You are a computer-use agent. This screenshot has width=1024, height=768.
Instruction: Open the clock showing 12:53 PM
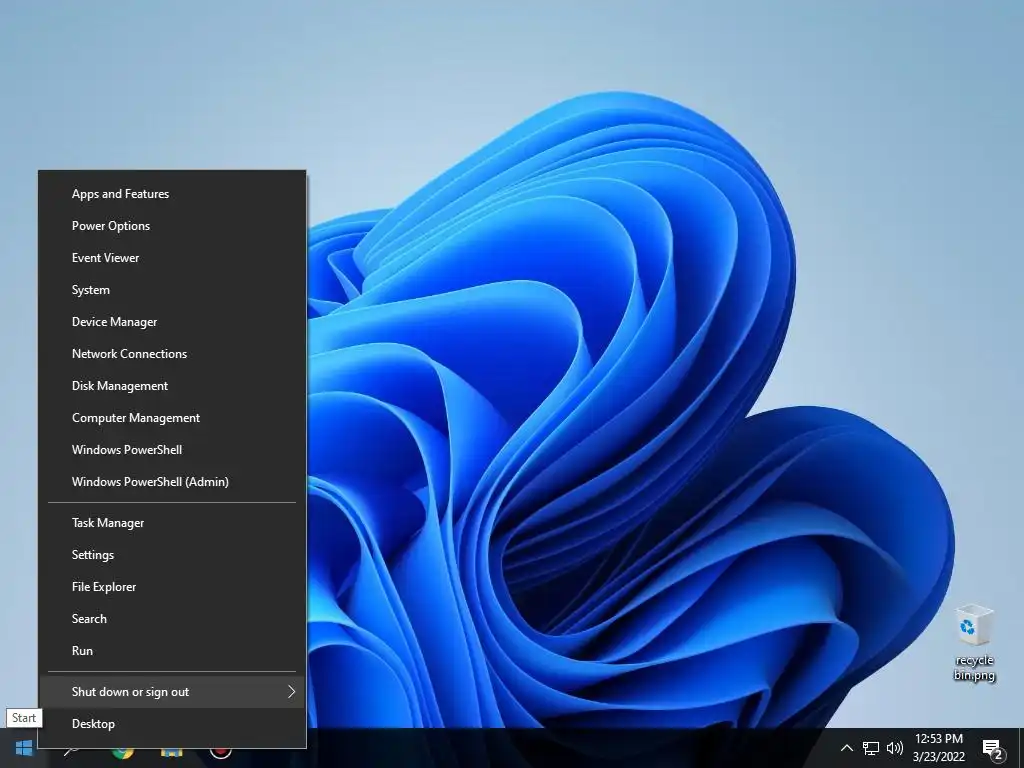[938, 748]
